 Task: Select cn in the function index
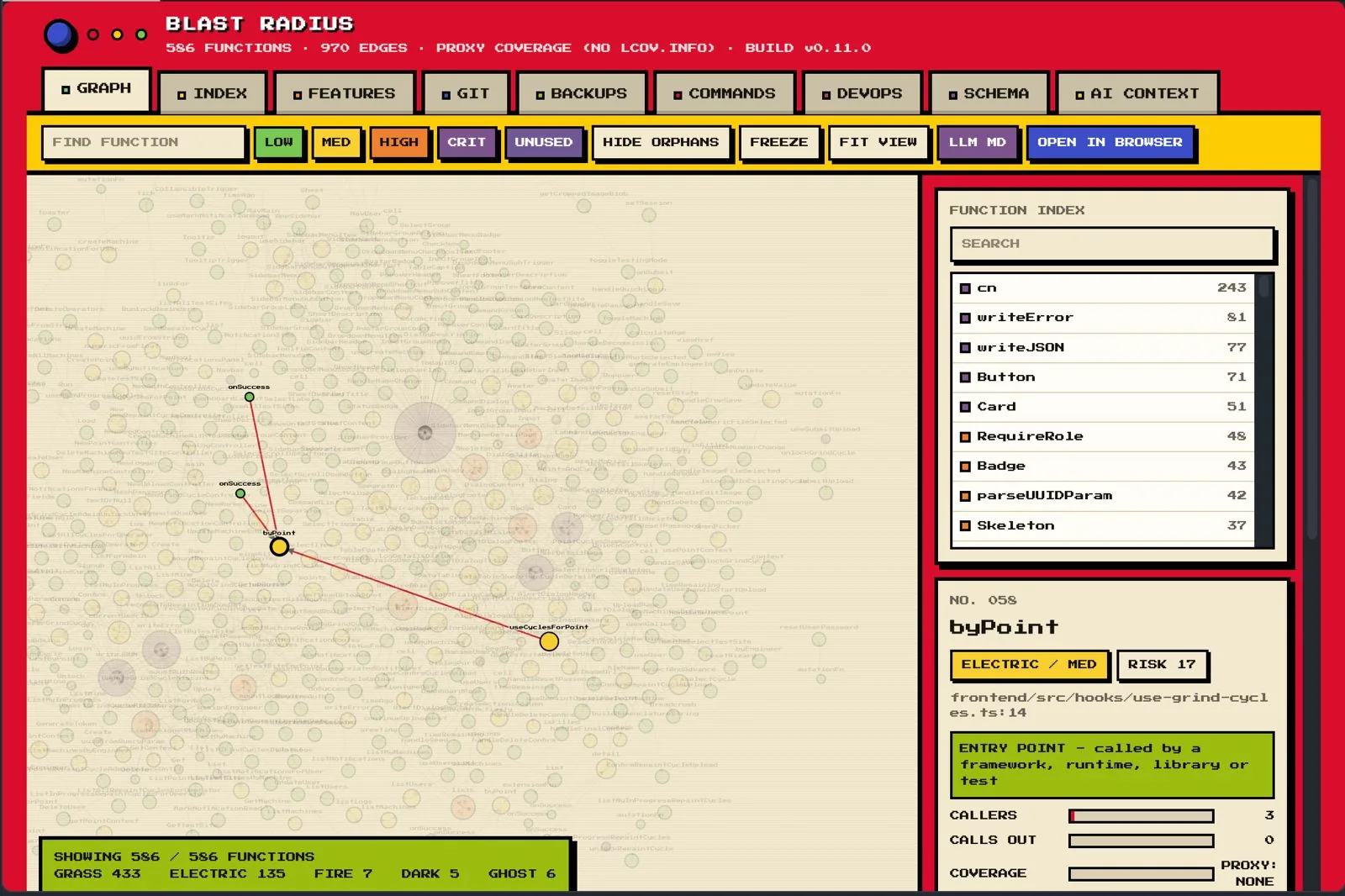click(x=1103, y=288)
